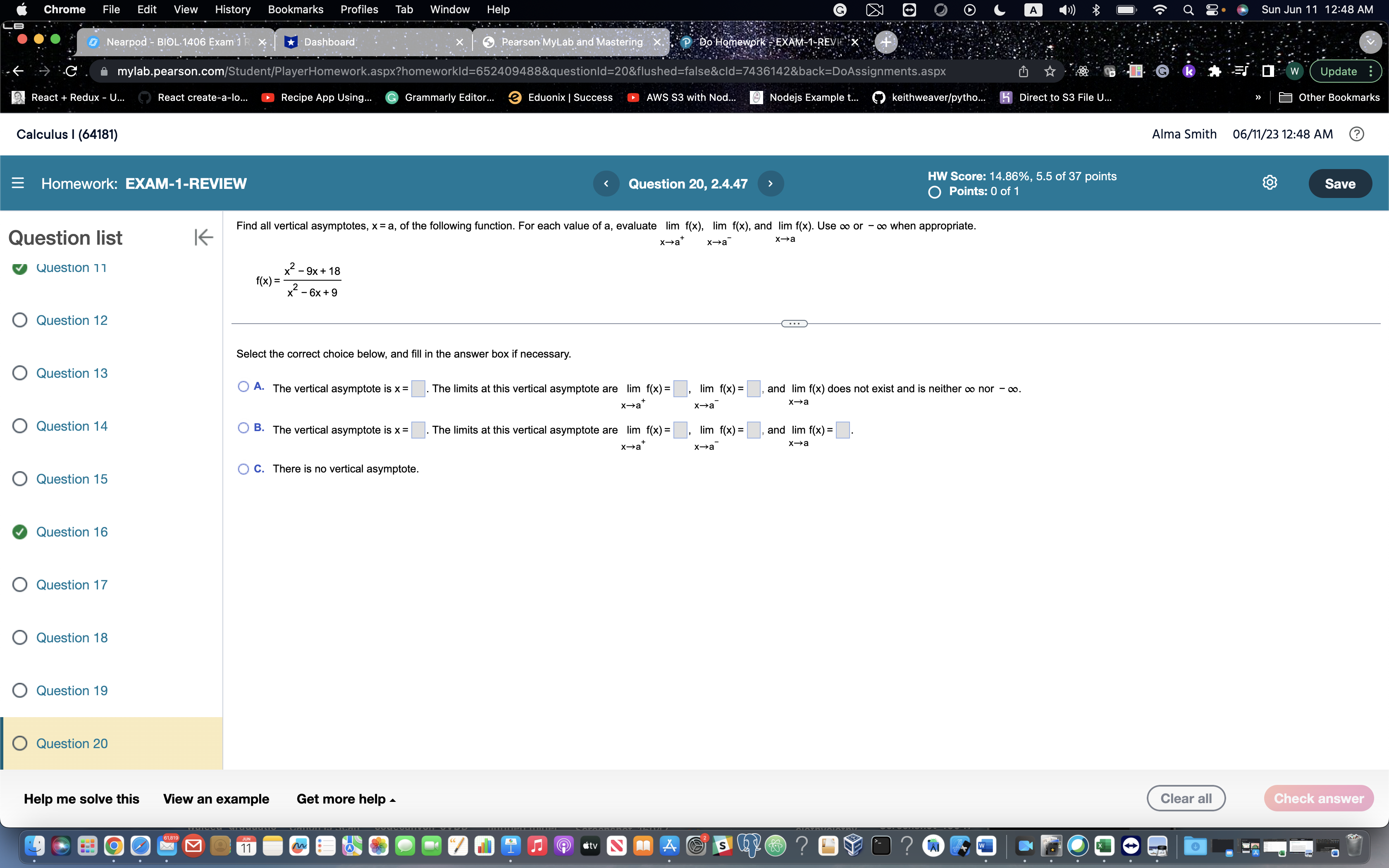Reload the current page

[70, 71]
